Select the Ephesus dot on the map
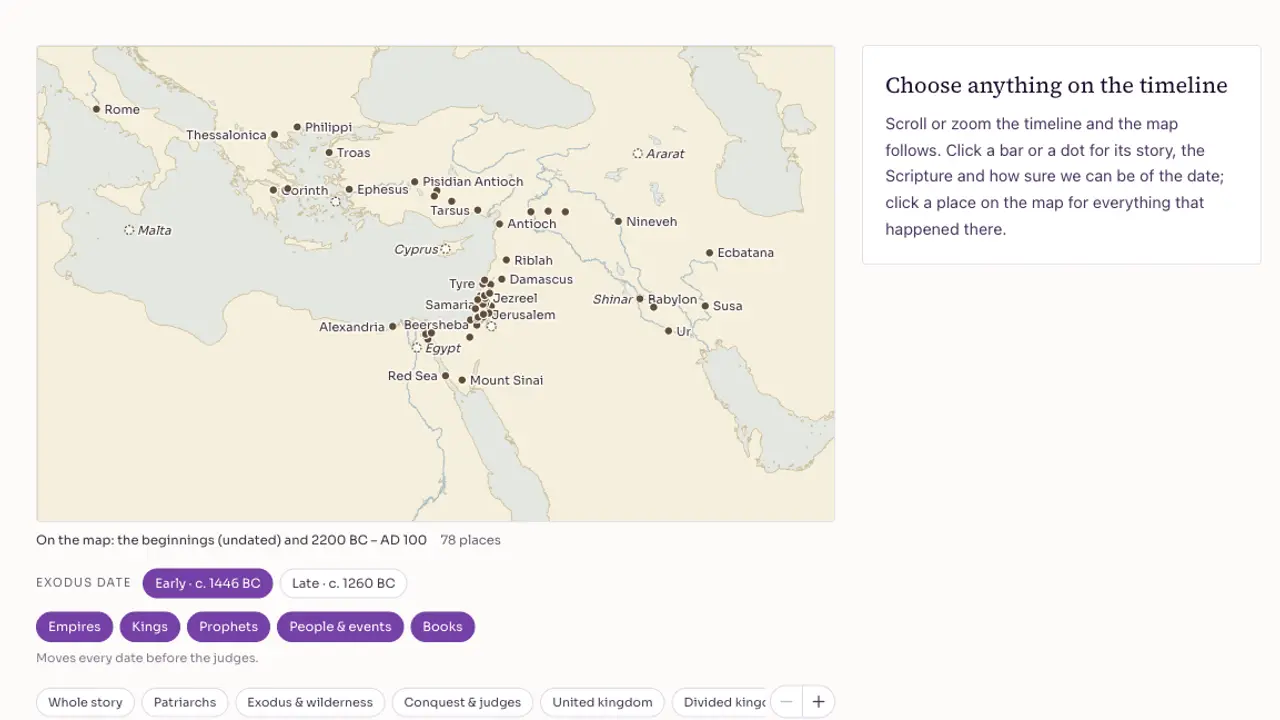The width and height of the screenshot is (1280, 720). click(349, 189)
